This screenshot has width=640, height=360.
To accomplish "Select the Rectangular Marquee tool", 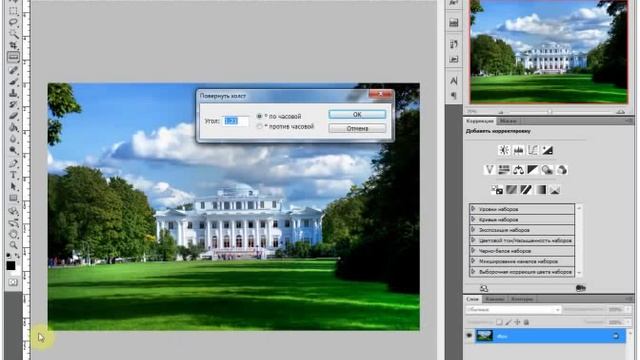I will [13, 11].
